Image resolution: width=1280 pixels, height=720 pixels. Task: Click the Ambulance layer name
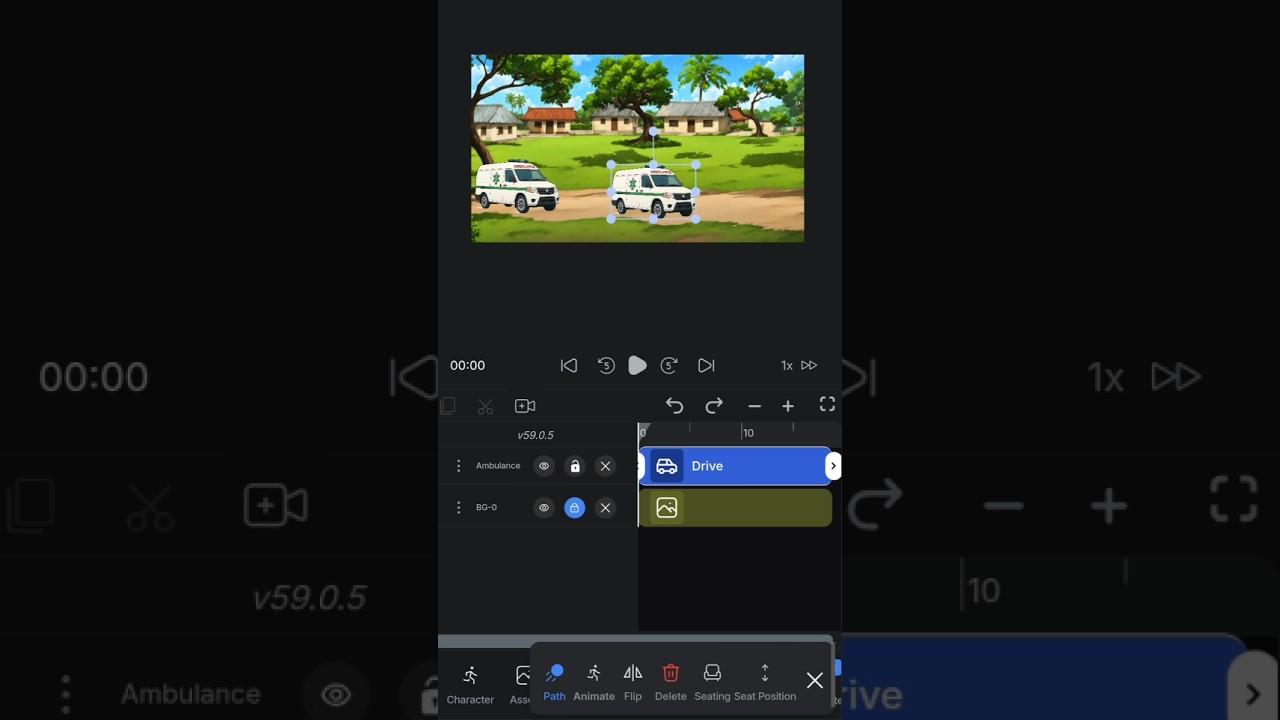coord(498,466)
